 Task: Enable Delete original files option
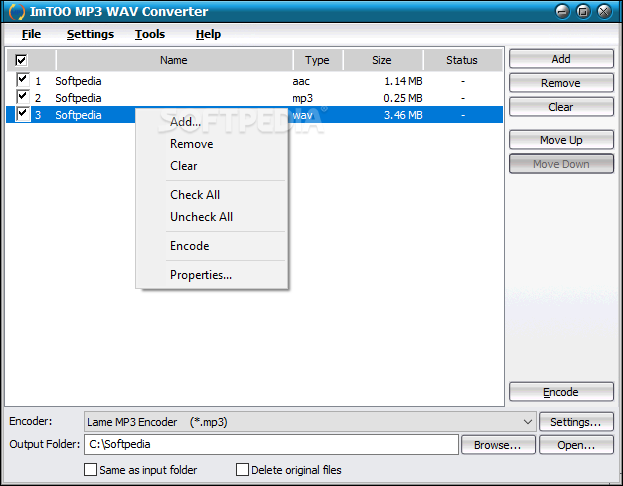coord(242,469)
